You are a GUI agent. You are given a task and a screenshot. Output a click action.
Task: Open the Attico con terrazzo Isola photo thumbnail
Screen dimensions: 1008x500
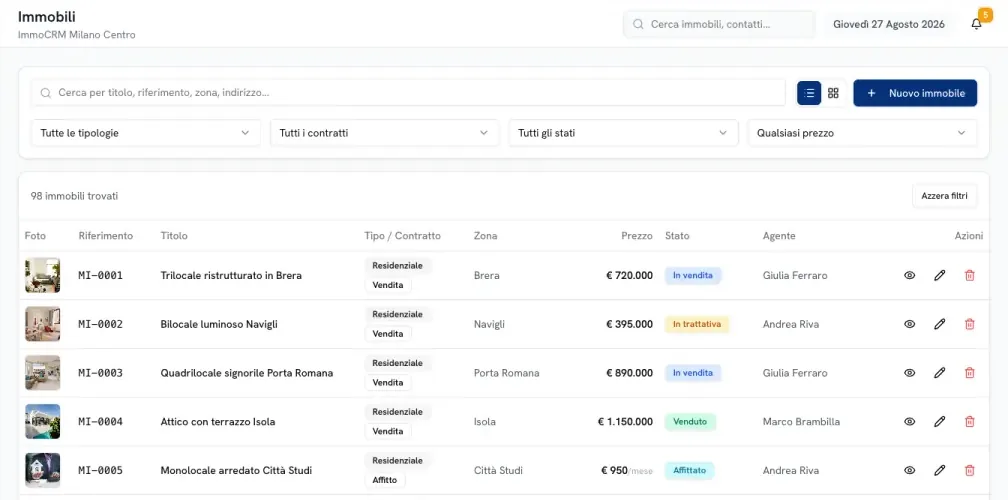pyautogui.click(x=42, y=422)
